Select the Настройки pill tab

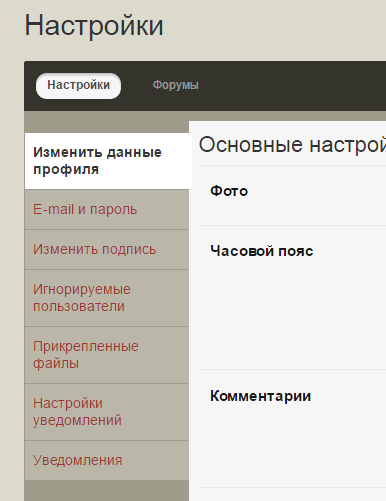(78, 86)
